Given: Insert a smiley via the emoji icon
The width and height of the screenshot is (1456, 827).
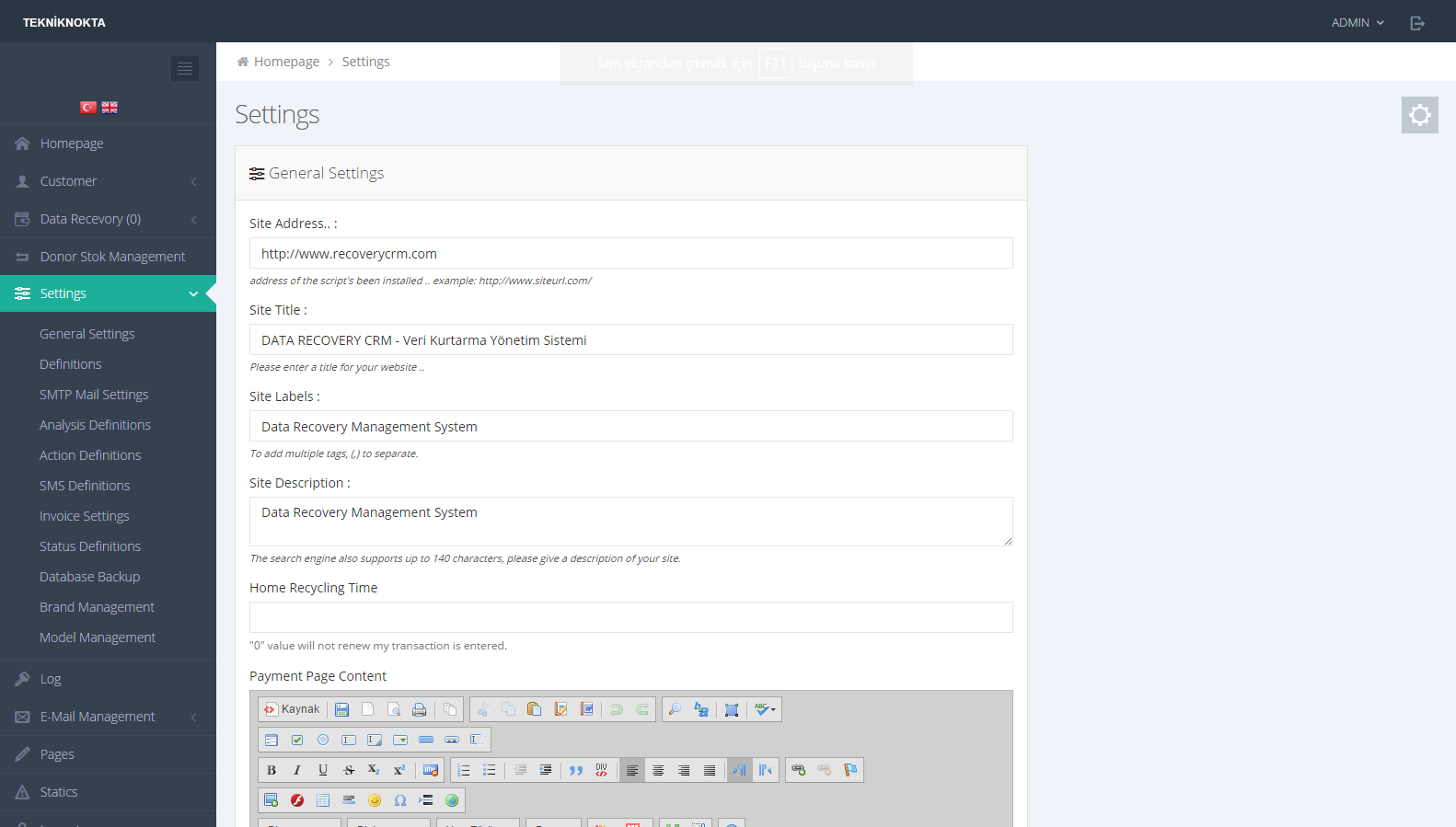Looking at the screenshot, I should [x=375, y=800].
